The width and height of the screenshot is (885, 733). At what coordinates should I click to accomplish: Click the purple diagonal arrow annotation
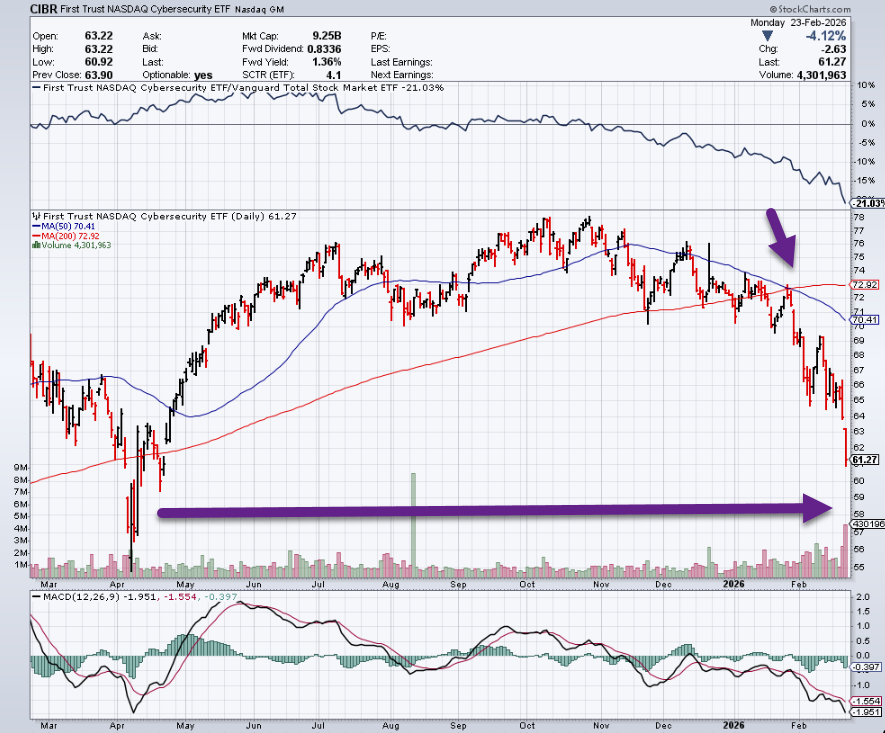pos(782,239)
